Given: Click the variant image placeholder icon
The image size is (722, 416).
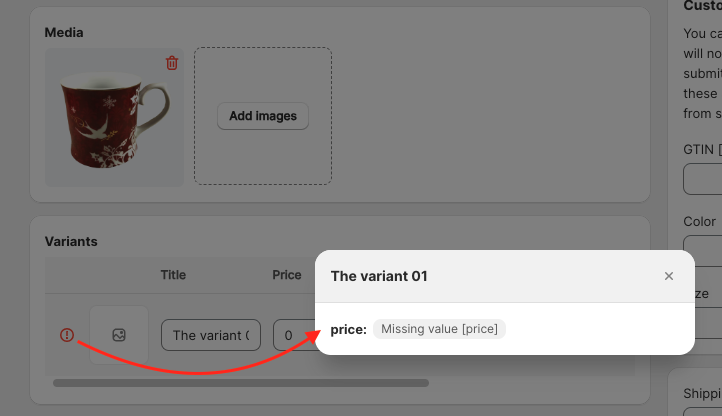Looking at the screenshot, I should click(119, 335).
